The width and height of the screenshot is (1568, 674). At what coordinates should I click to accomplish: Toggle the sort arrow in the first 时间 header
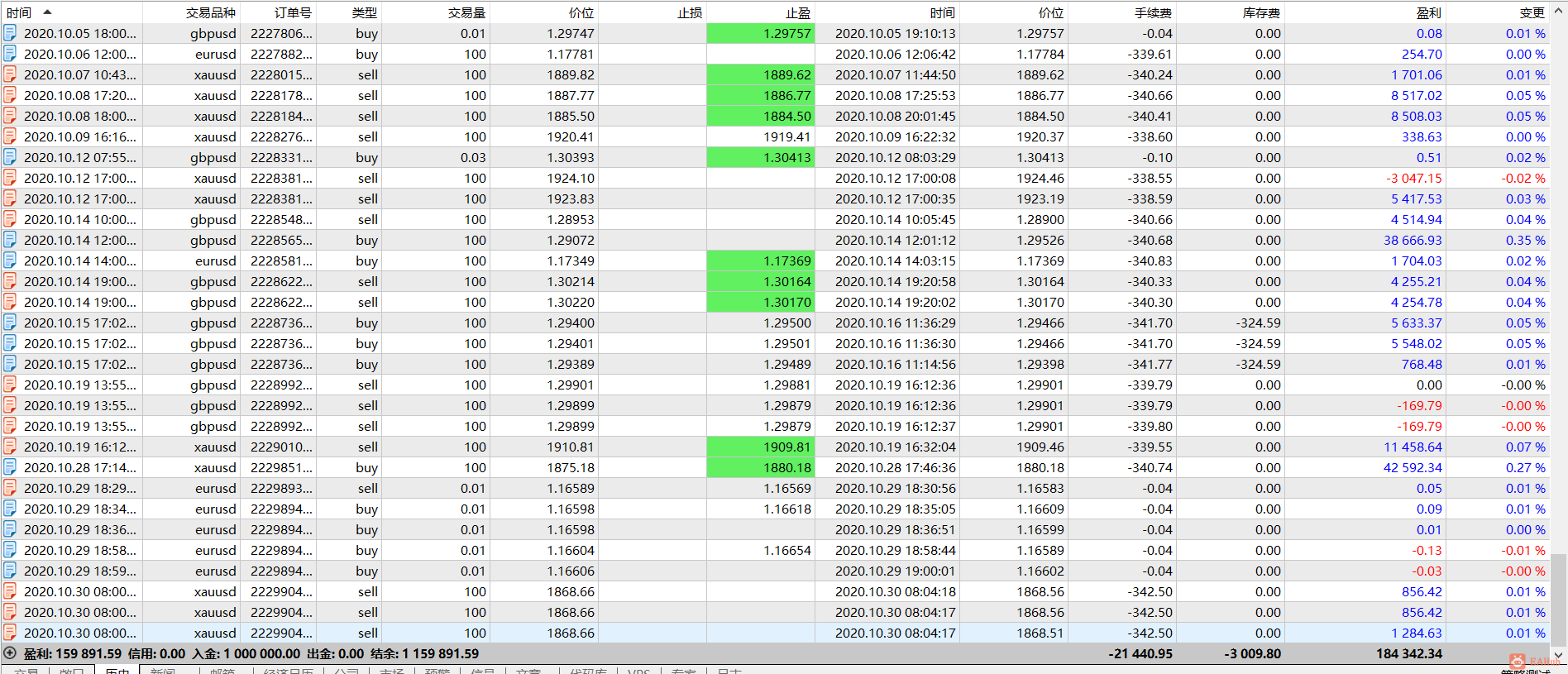[47, 12]
